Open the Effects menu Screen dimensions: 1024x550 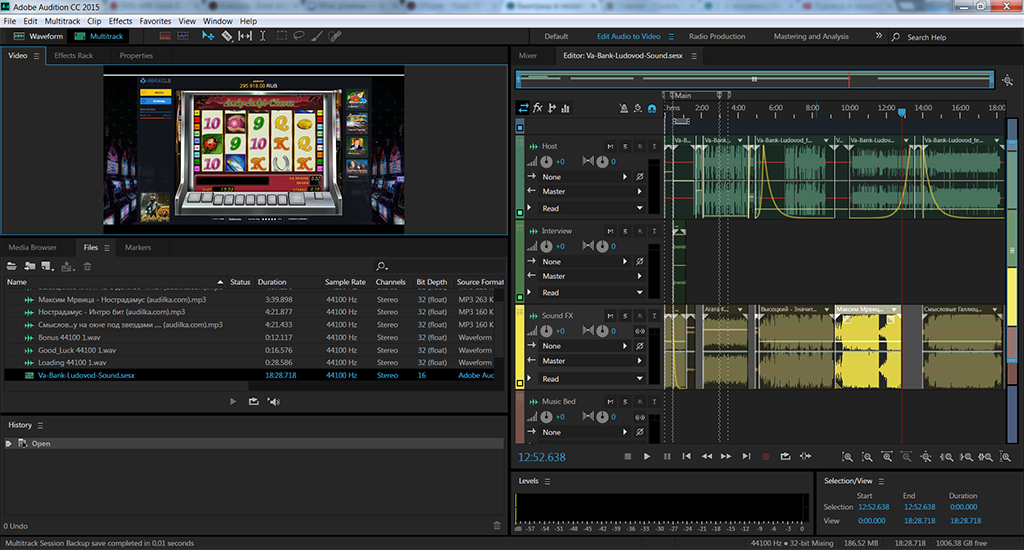120,21
